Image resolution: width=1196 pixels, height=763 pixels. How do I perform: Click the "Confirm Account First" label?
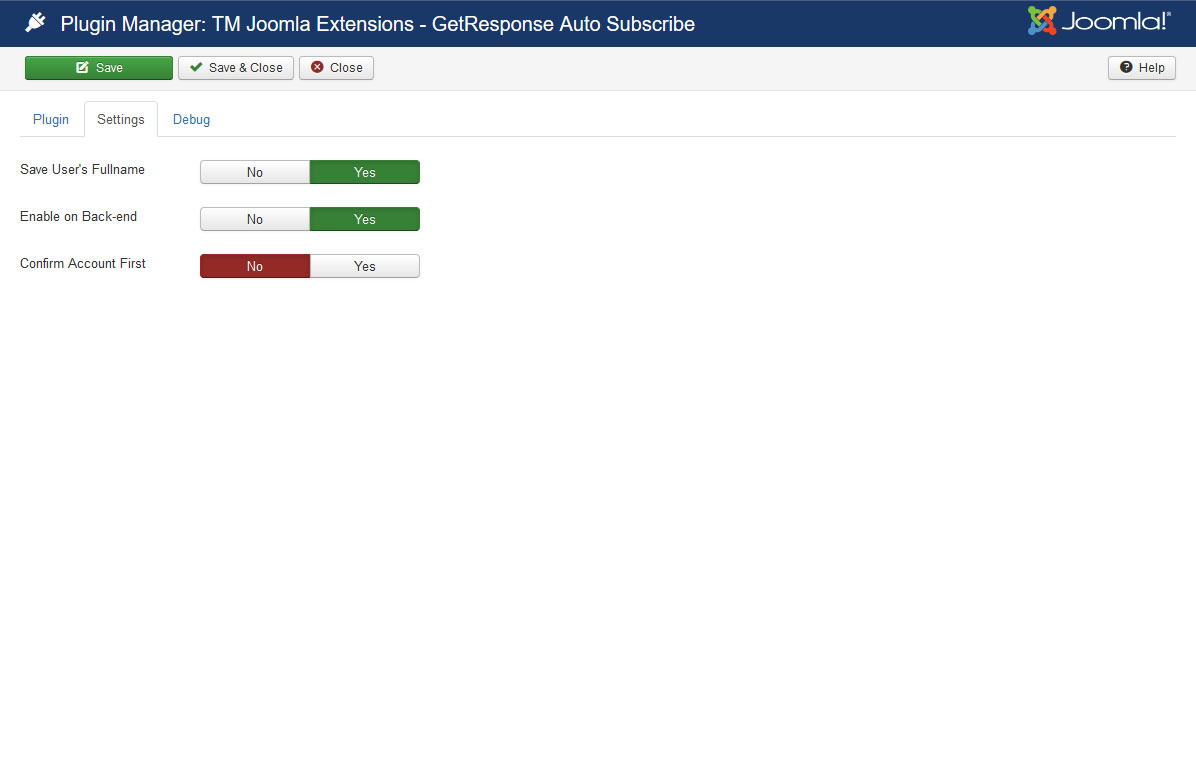click(82, 263)
